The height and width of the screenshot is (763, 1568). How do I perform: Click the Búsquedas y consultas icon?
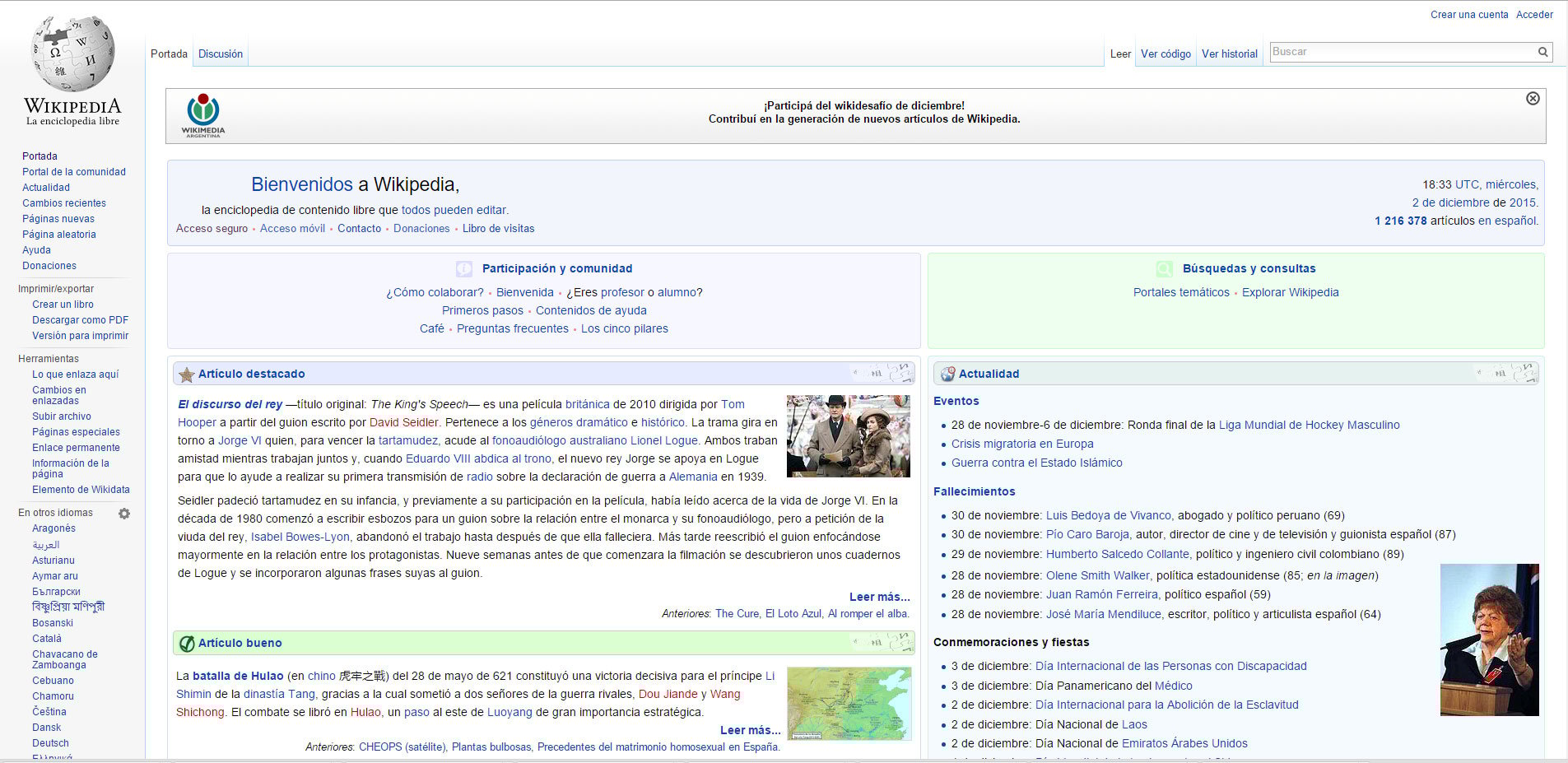pos(1164,269)
